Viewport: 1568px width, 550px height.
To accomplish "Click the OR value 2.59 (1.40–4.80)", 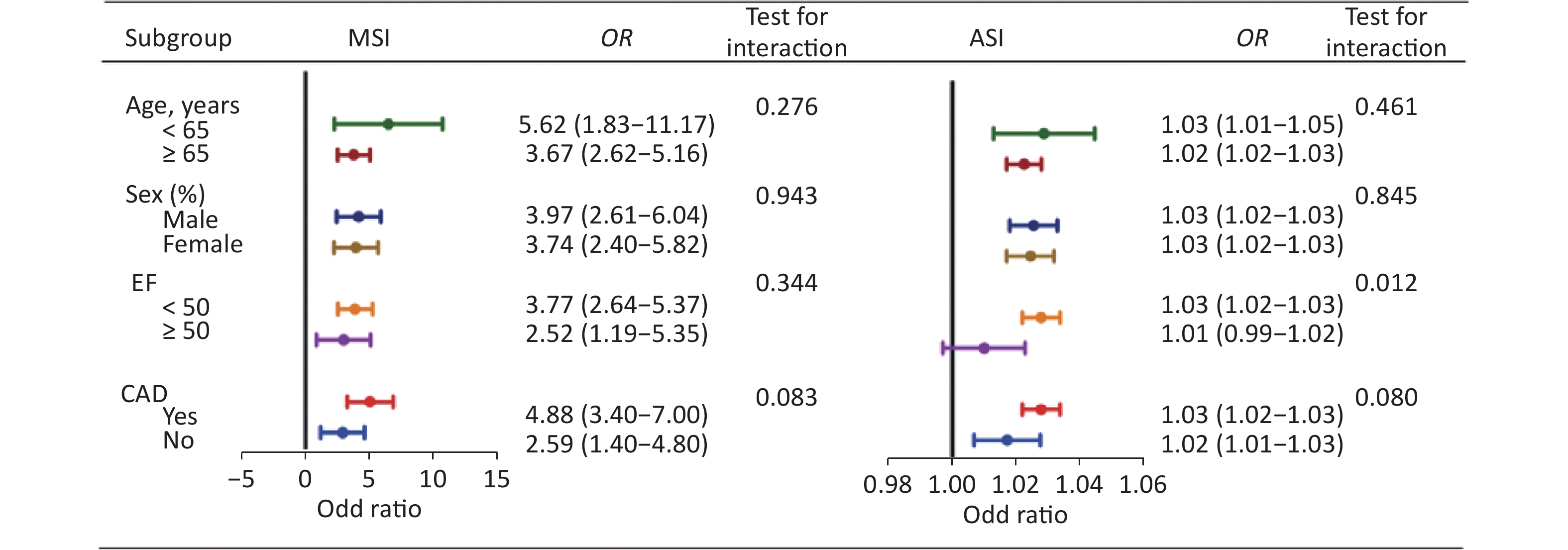I will pos(617,444).
